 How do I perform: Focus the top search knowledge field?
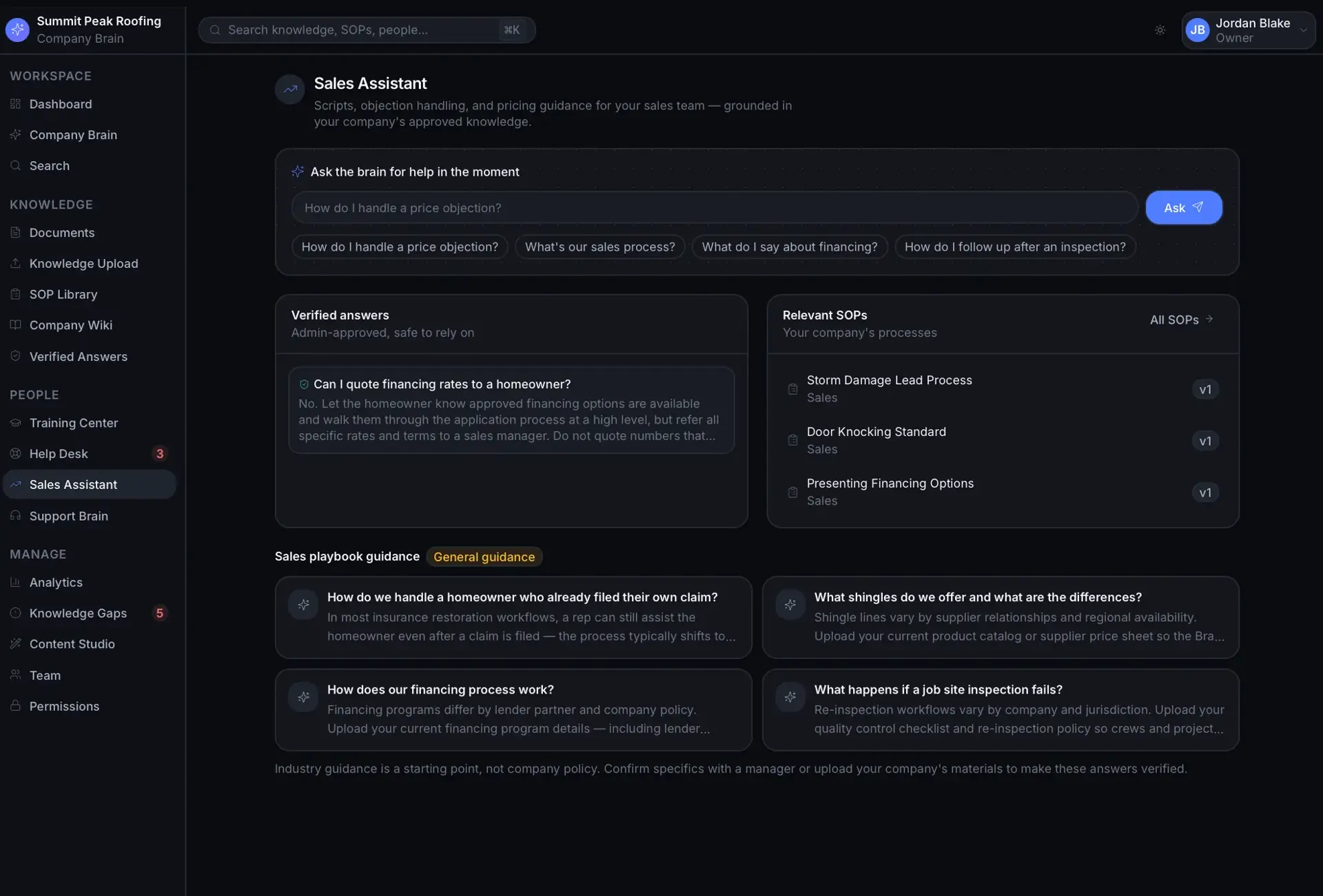pyautogui.click(x=367, y=30)
